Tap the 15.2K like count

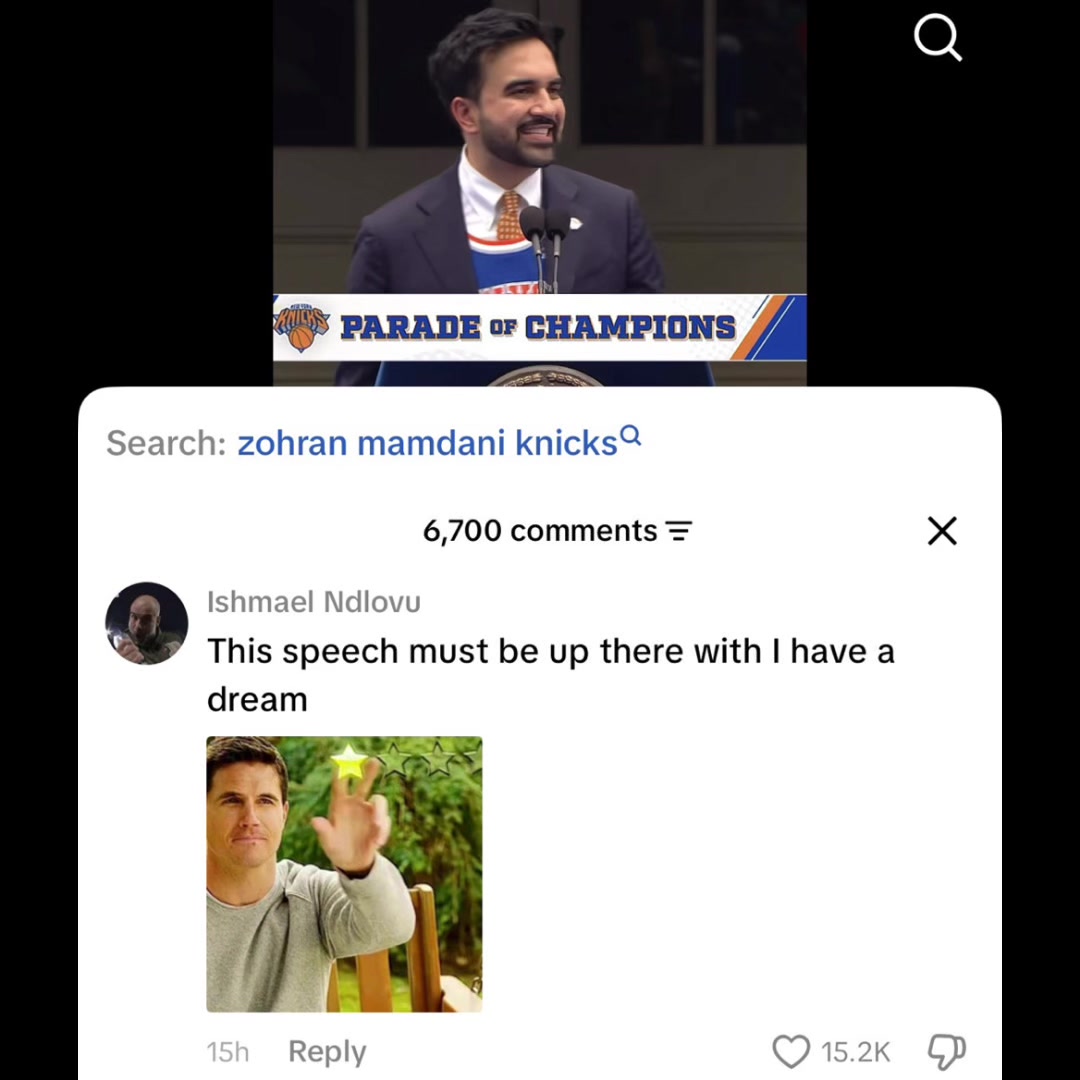click(x=855, y=1052)
